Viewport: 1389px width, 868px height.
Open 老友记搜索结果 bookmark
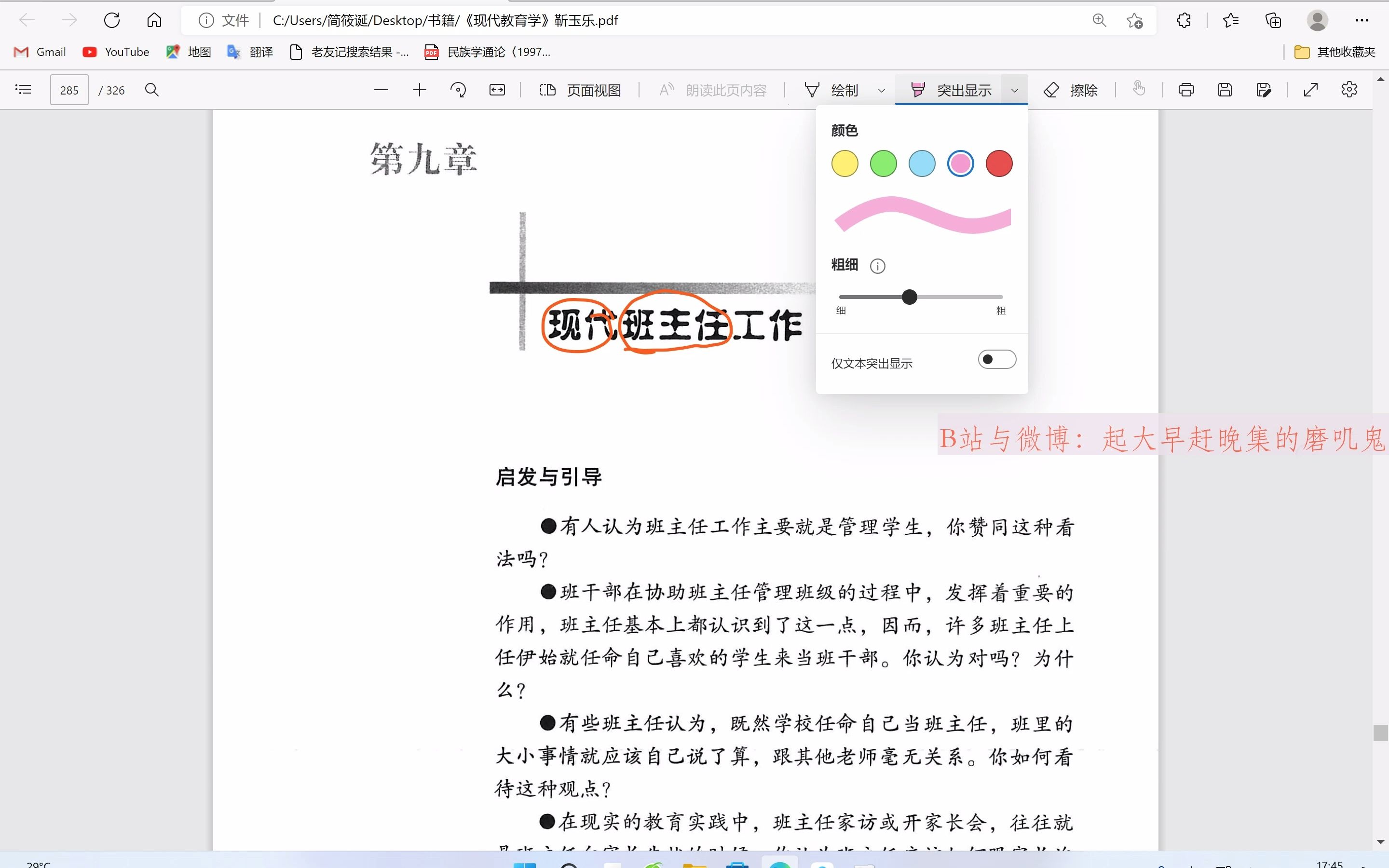(x=350, y=52)
